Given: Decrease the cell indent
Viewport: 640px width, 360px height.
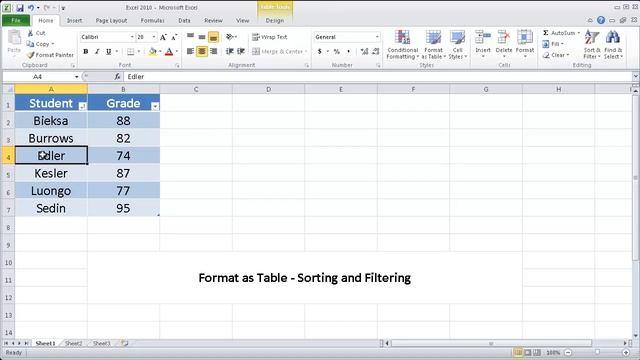Looking at the screenshot, I should click(230, 51).
